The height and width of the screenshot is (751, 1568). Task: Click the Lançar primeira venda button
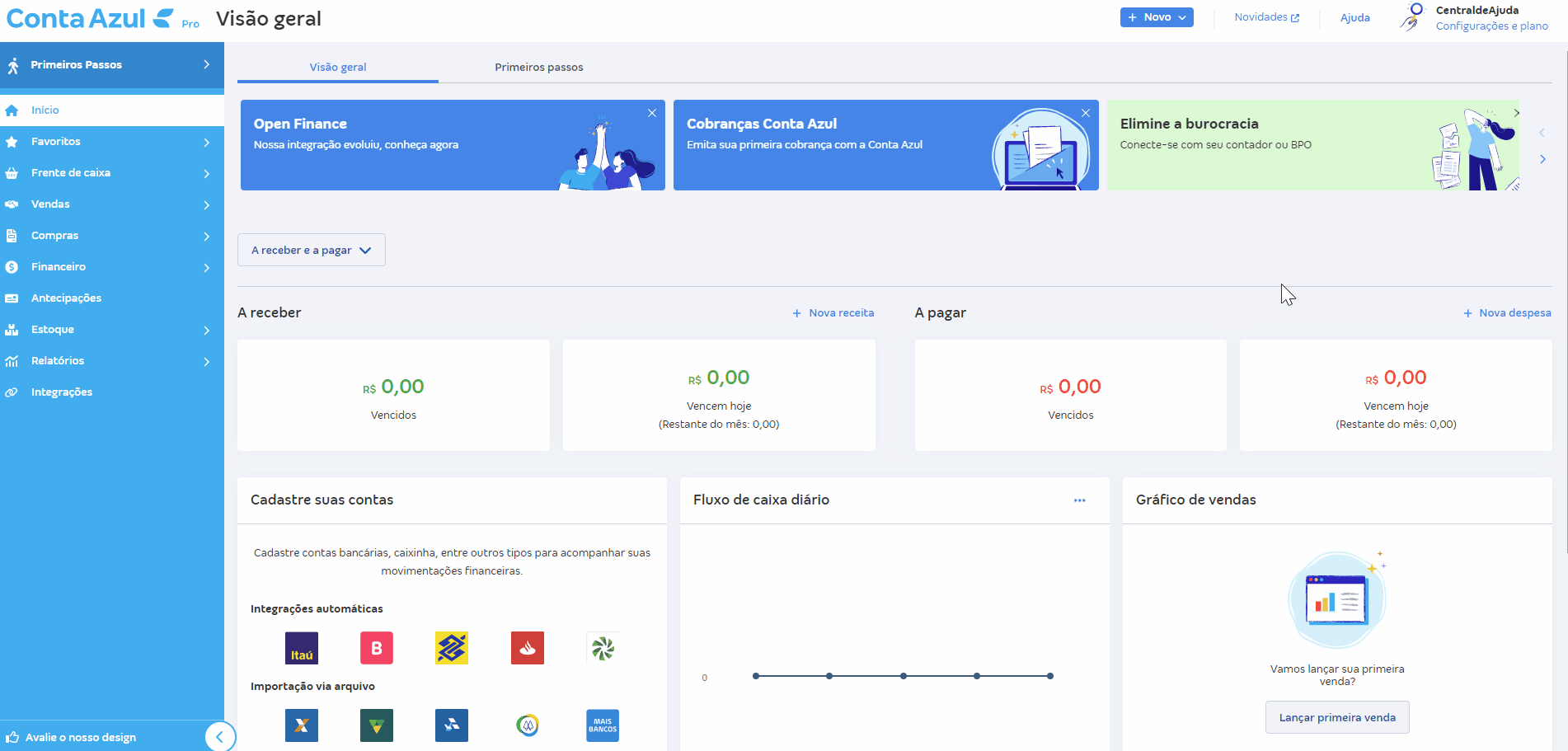coord(1336,718)
